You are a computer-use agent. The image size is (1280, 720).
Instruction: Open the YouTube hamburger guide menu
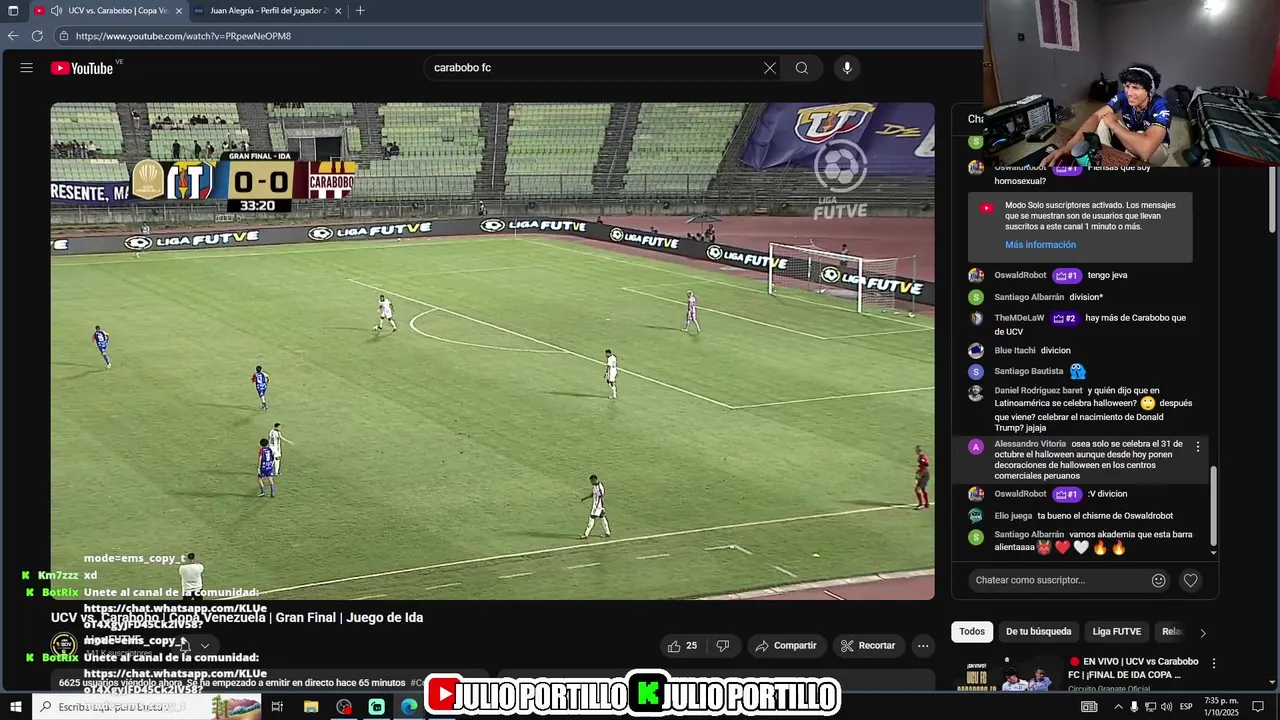[x=27, y=68]
